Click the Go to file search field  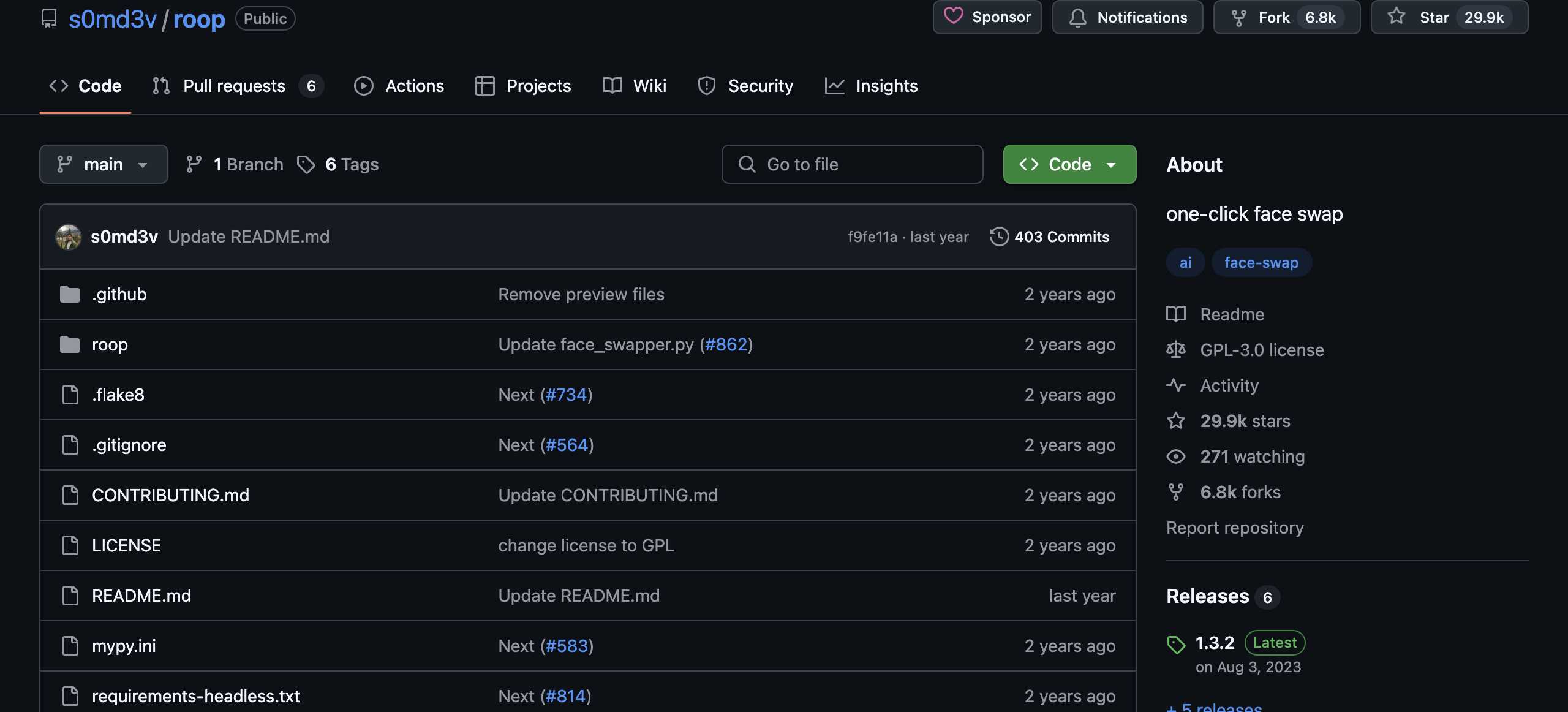click(x=852, y=164)
